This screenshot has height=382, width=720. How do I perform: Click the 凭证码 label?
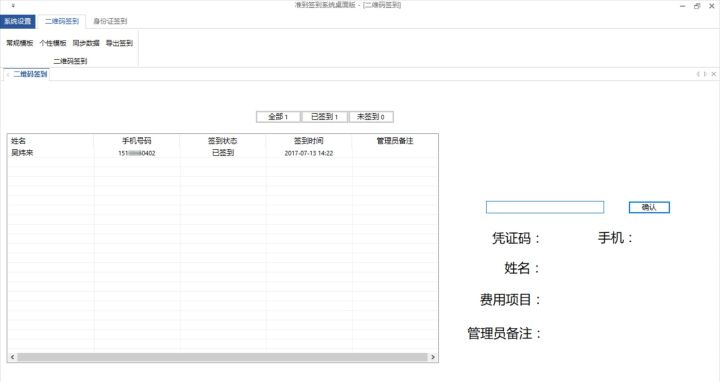pyautogui.click(x=516, y=238)
